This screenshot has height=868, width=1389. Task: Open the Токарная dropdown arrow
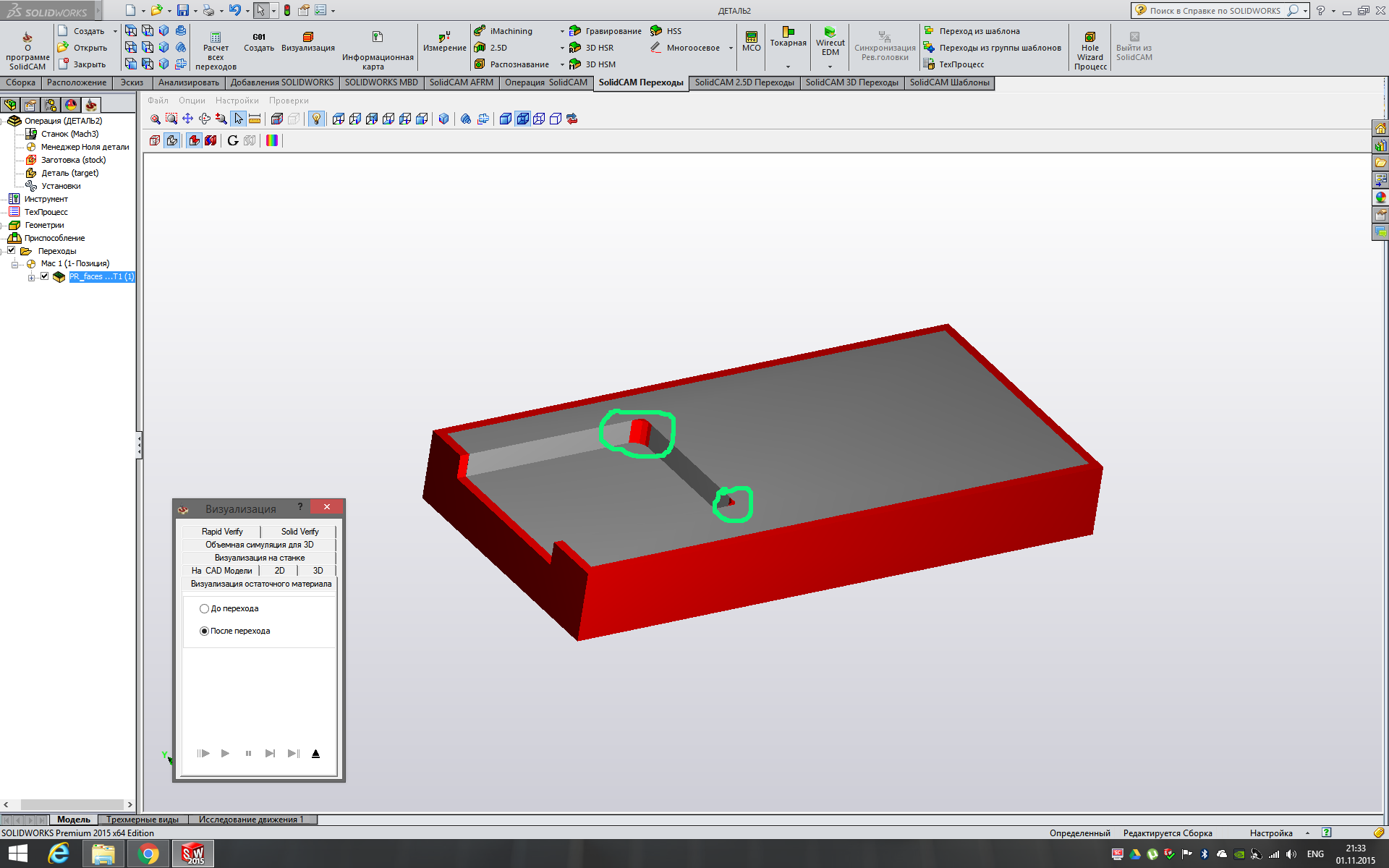(788, 66)
